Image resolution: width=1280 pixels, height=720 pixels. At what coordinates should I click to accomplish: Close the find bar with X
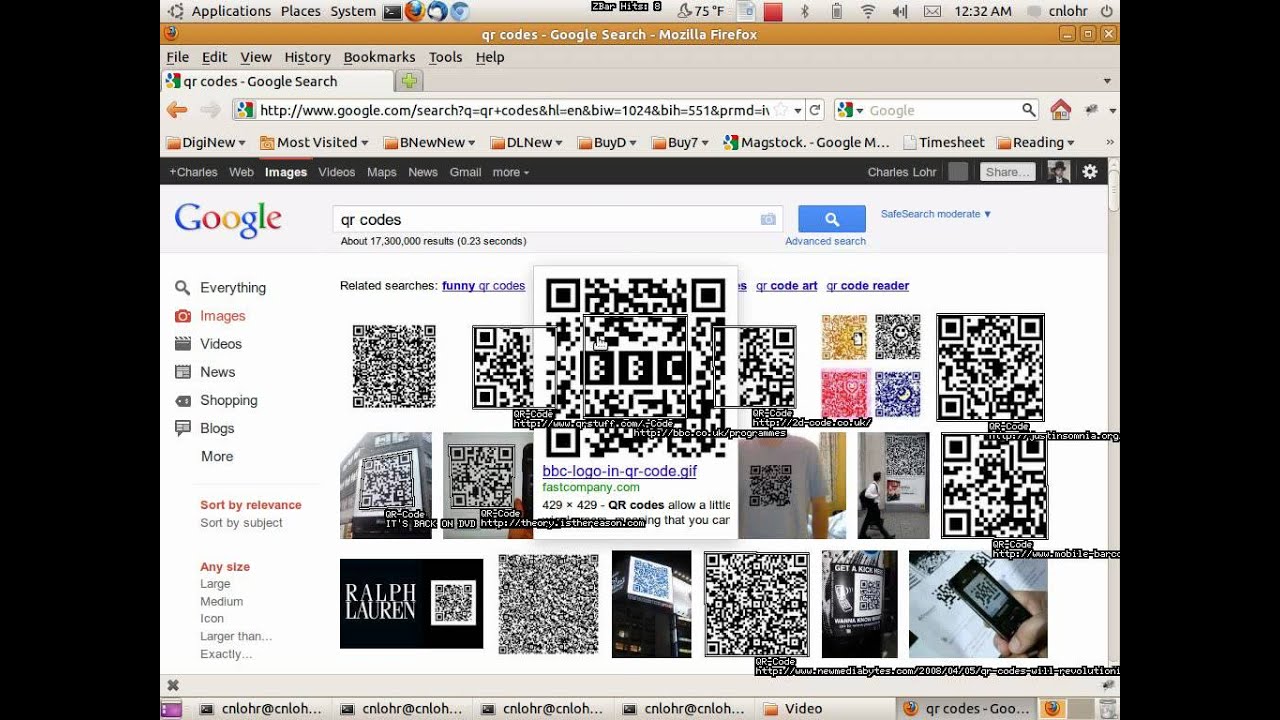(173, 686)
